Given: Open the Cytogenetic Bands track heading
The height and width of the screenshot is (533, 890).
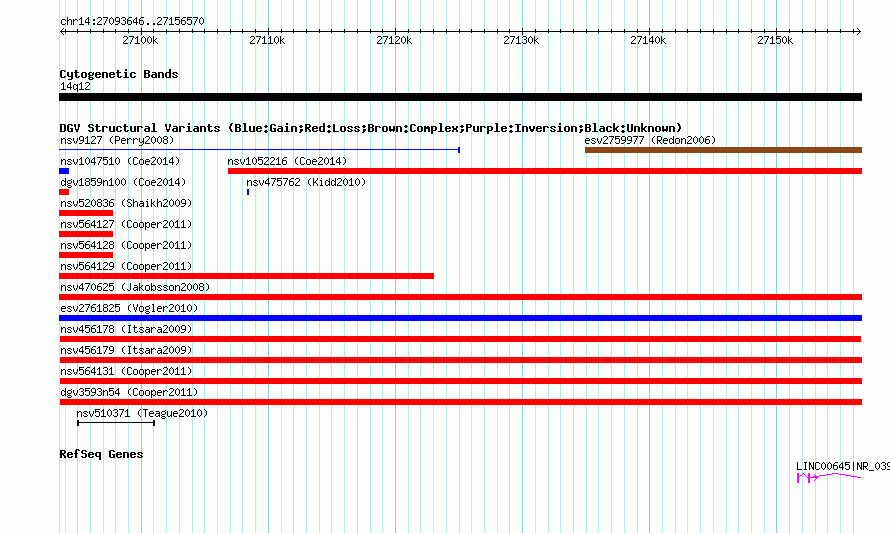Looking at the screenshot, I should (119, 74).
